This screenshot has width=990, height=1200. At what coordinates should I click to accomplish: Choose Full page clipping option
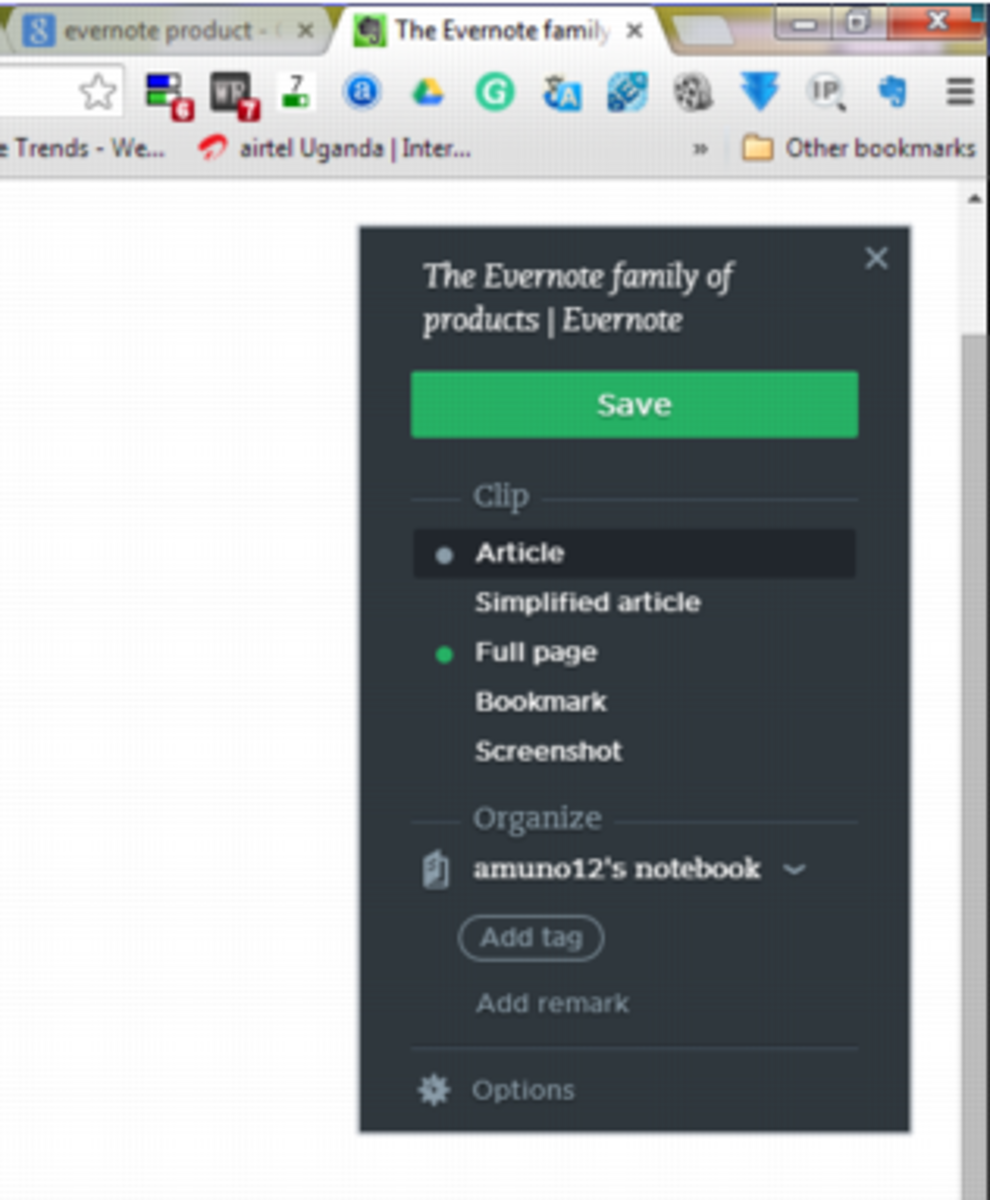[535, 651]
